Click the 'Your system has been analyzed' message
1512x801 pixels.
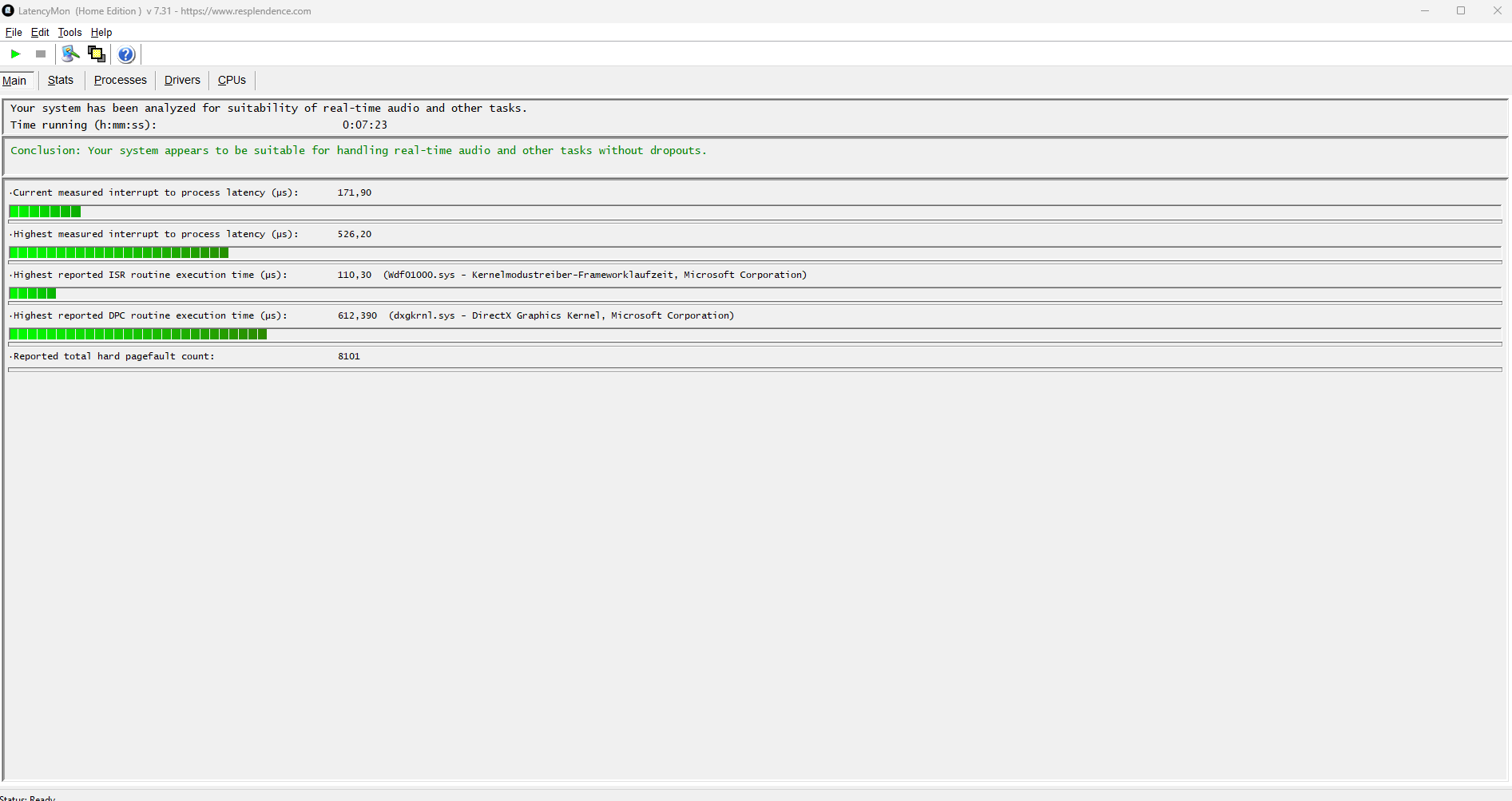click(268, 109)
